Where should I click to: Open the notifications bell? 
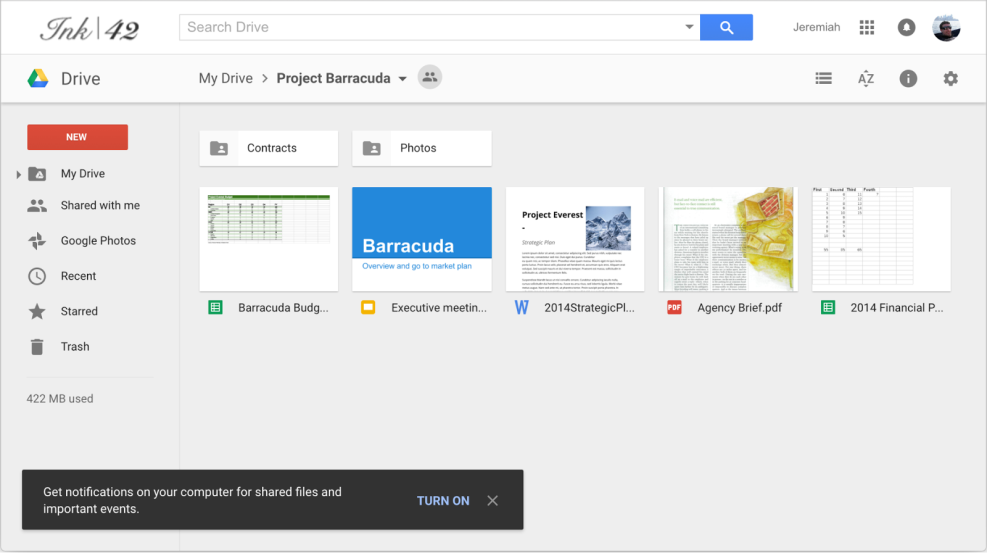coord(906,28)
